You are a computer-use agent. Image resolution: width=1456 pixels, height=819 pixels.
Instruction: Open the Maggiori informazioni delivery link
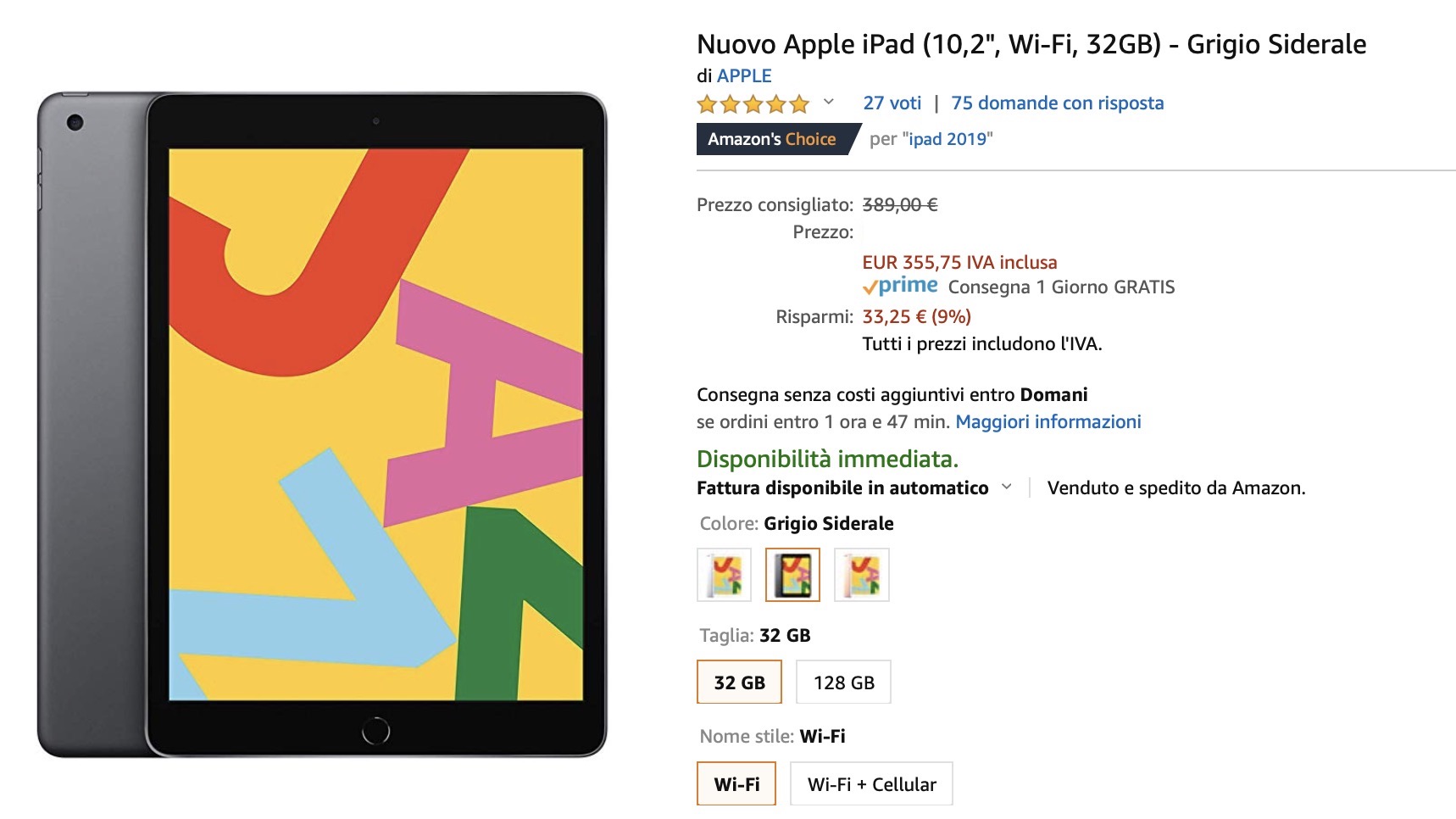(1048, 422)
